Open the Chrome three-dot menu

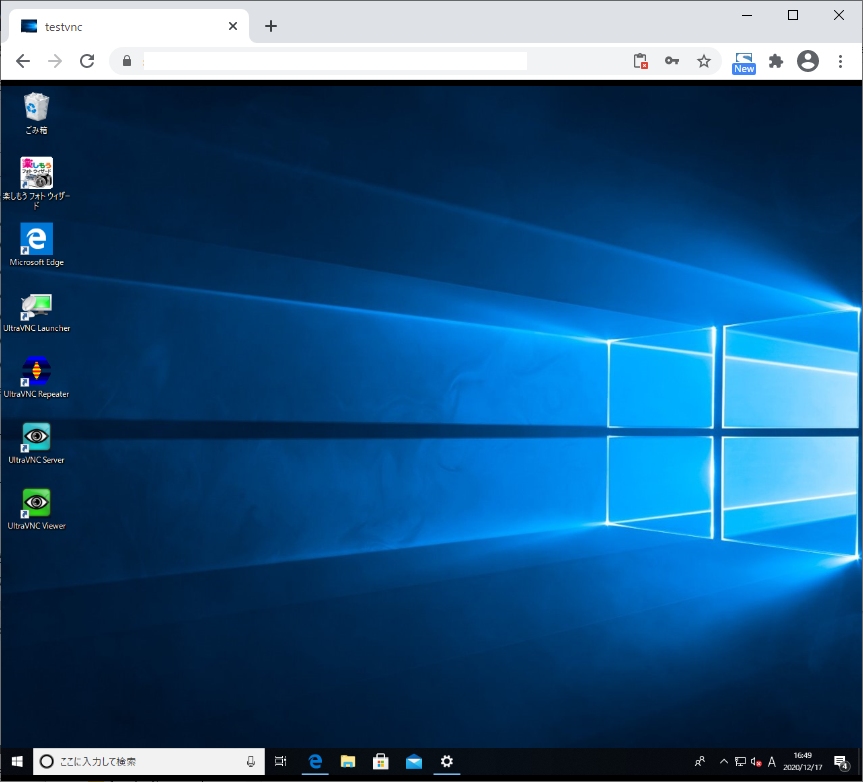pos(840,61)
